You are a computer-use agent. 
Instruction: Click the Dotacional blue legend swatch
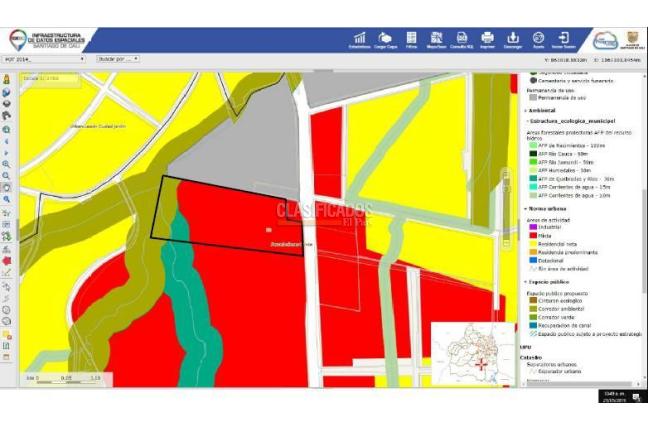point(533,260)
